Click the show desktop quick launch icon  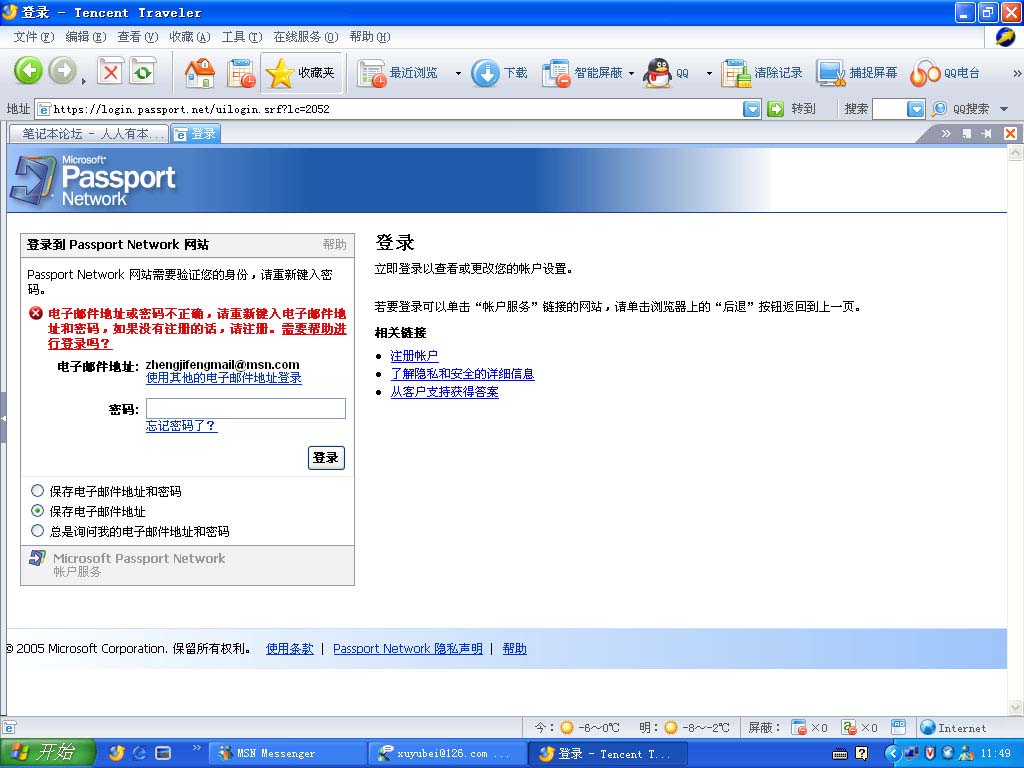(163, 753)
